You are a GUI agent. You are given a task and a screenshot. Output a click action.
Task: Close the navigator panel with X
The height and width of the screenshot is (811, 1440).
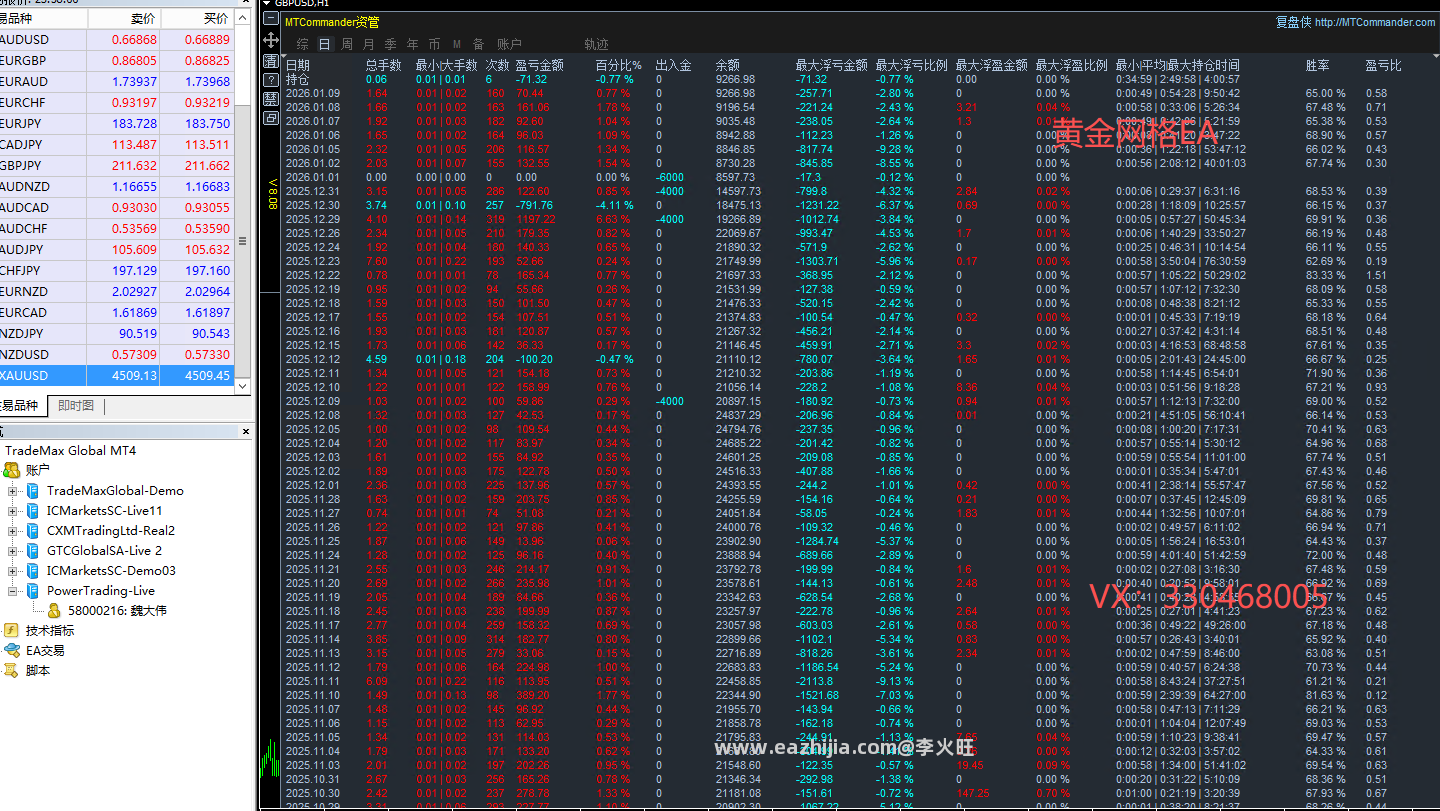246,432
